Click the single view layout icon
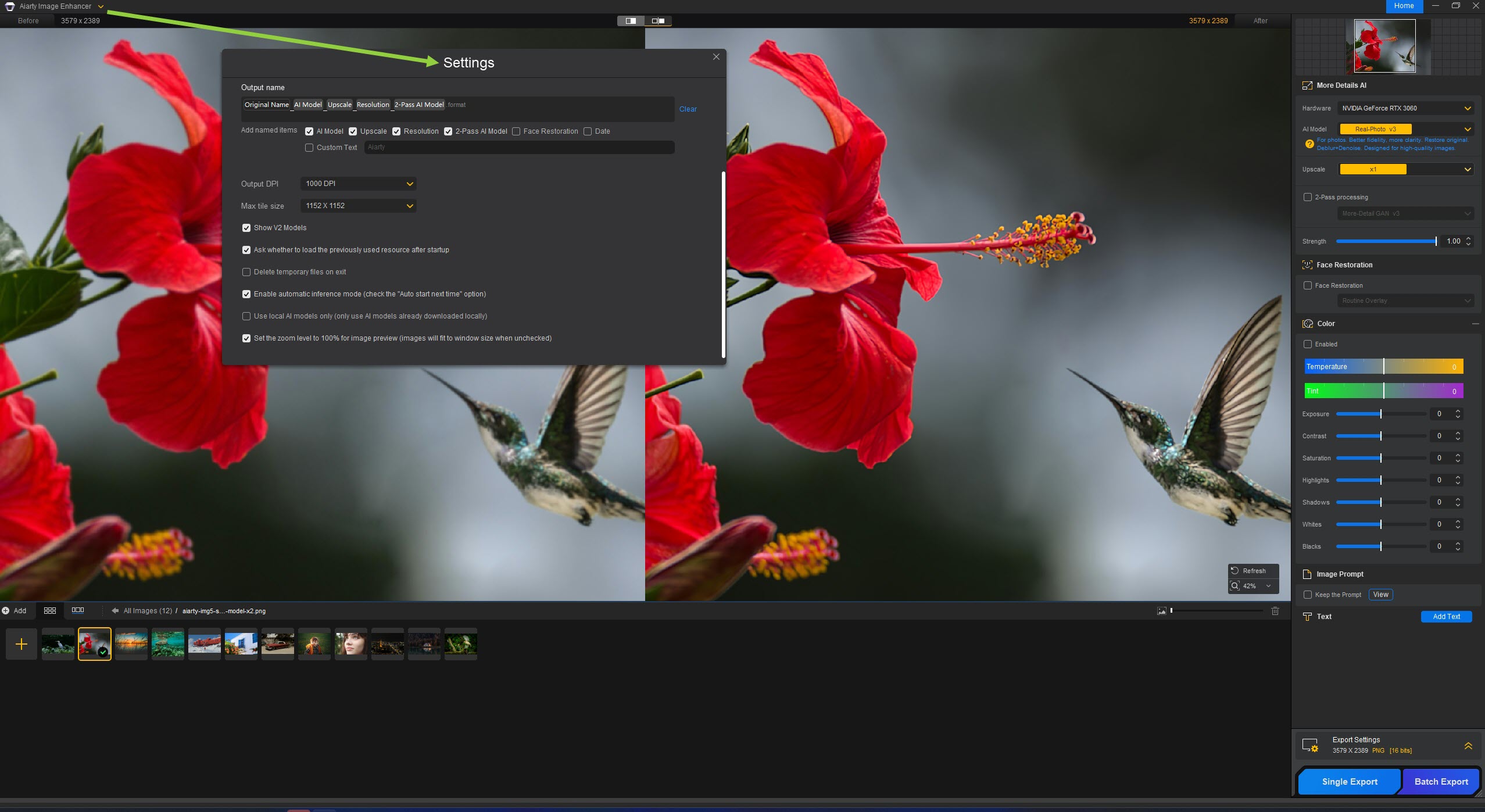This screenshot has width=1485, height=812. pos(631,21)
